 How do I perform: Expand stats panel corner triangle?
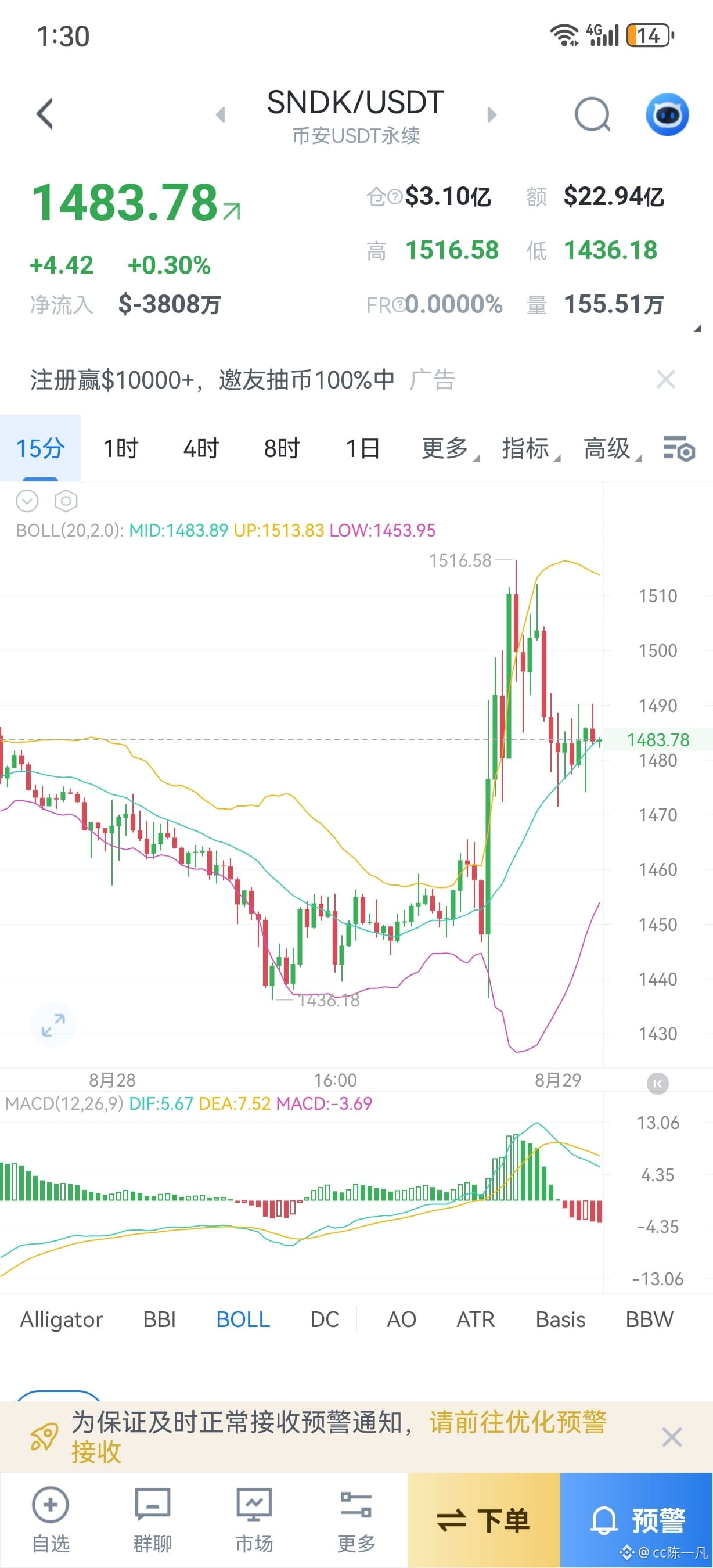click(697, 328)
